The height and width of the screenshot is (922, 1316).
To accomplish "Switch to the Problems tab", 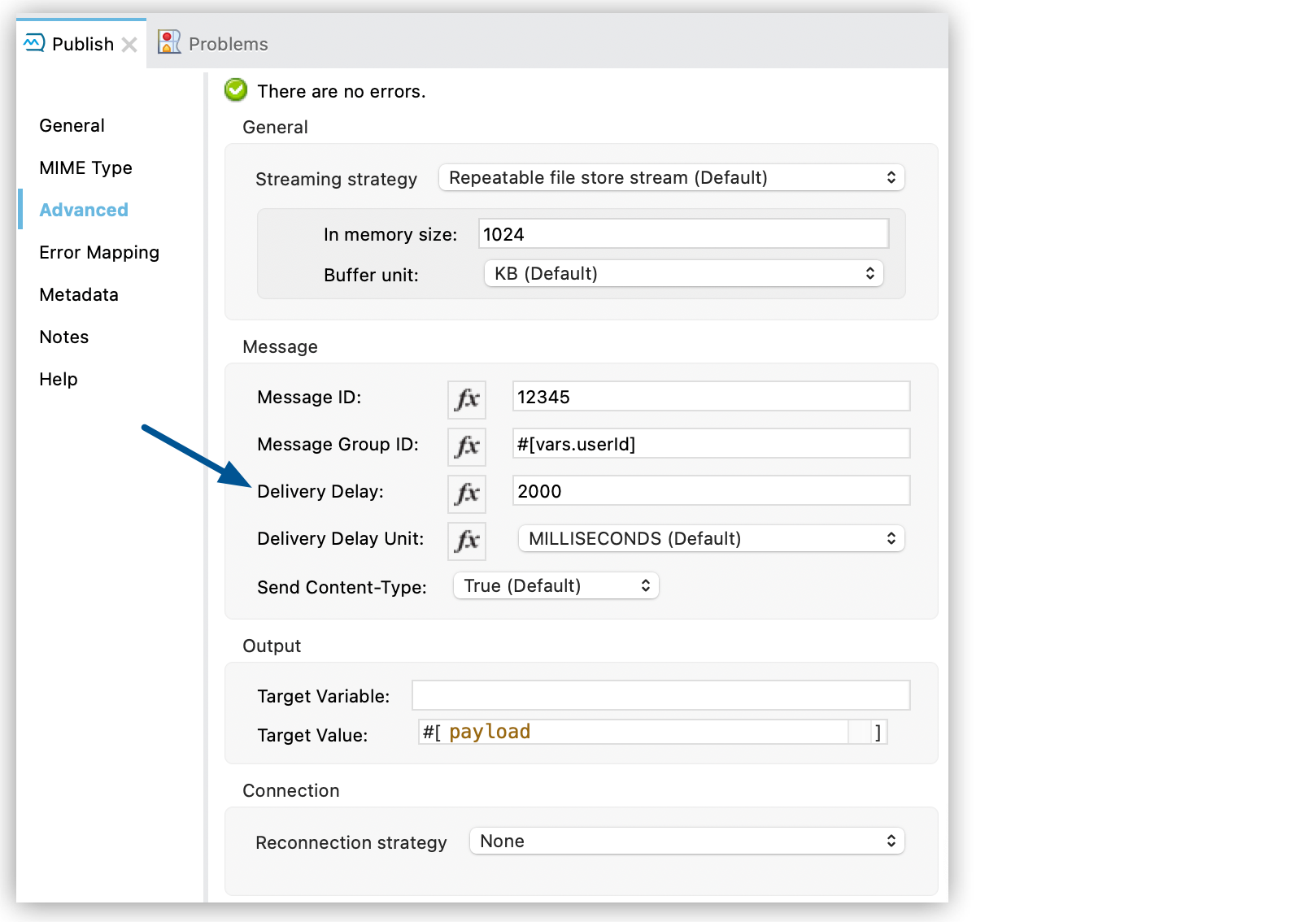I will click(x=226, y=43).
